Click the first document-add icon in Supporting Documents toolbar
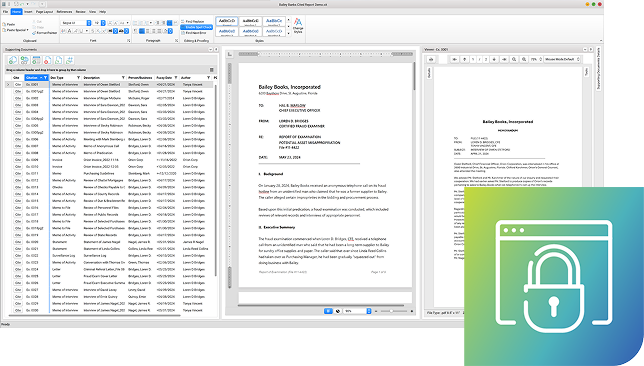 click(x=13, y=60)
